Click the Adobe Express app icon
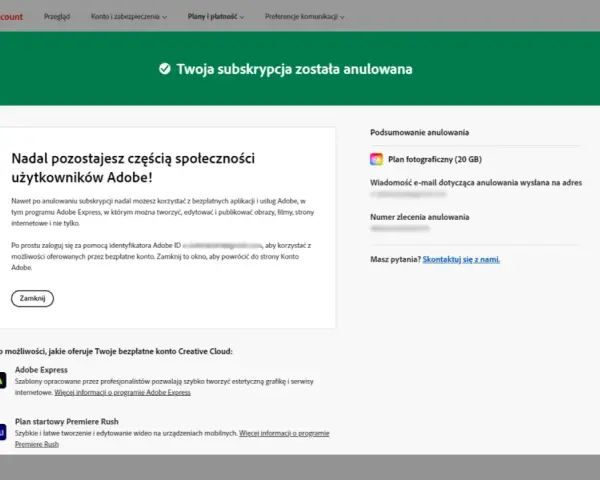Image resolution: width=600 pixels, height=480 pixels. 2,380
